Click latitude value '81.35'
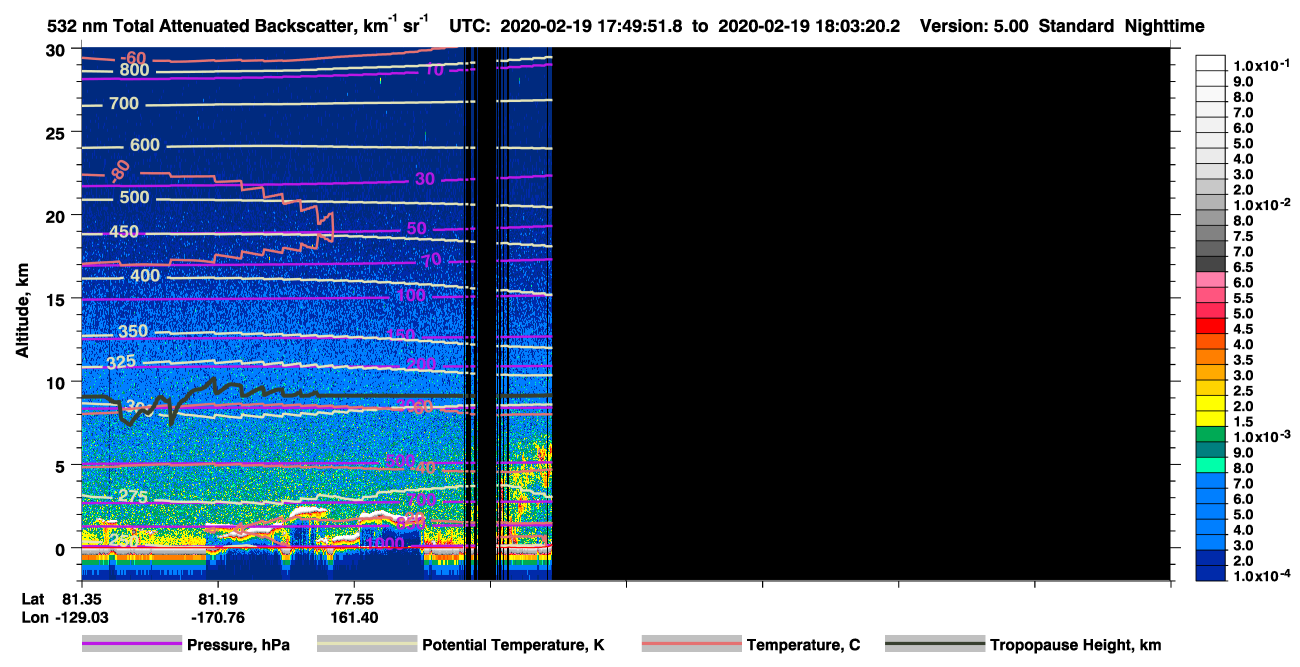Screen dimensions: 1300x667 81,599
